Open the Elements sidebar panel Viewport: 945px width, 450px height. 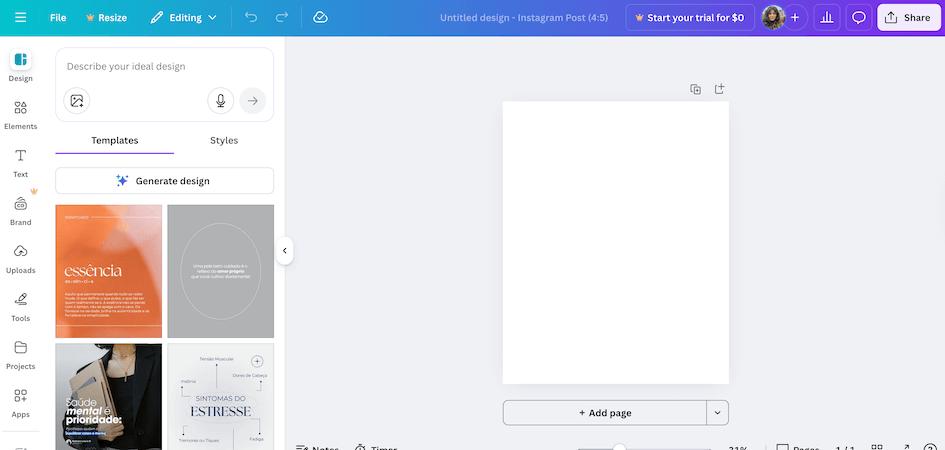click(20, 115)
